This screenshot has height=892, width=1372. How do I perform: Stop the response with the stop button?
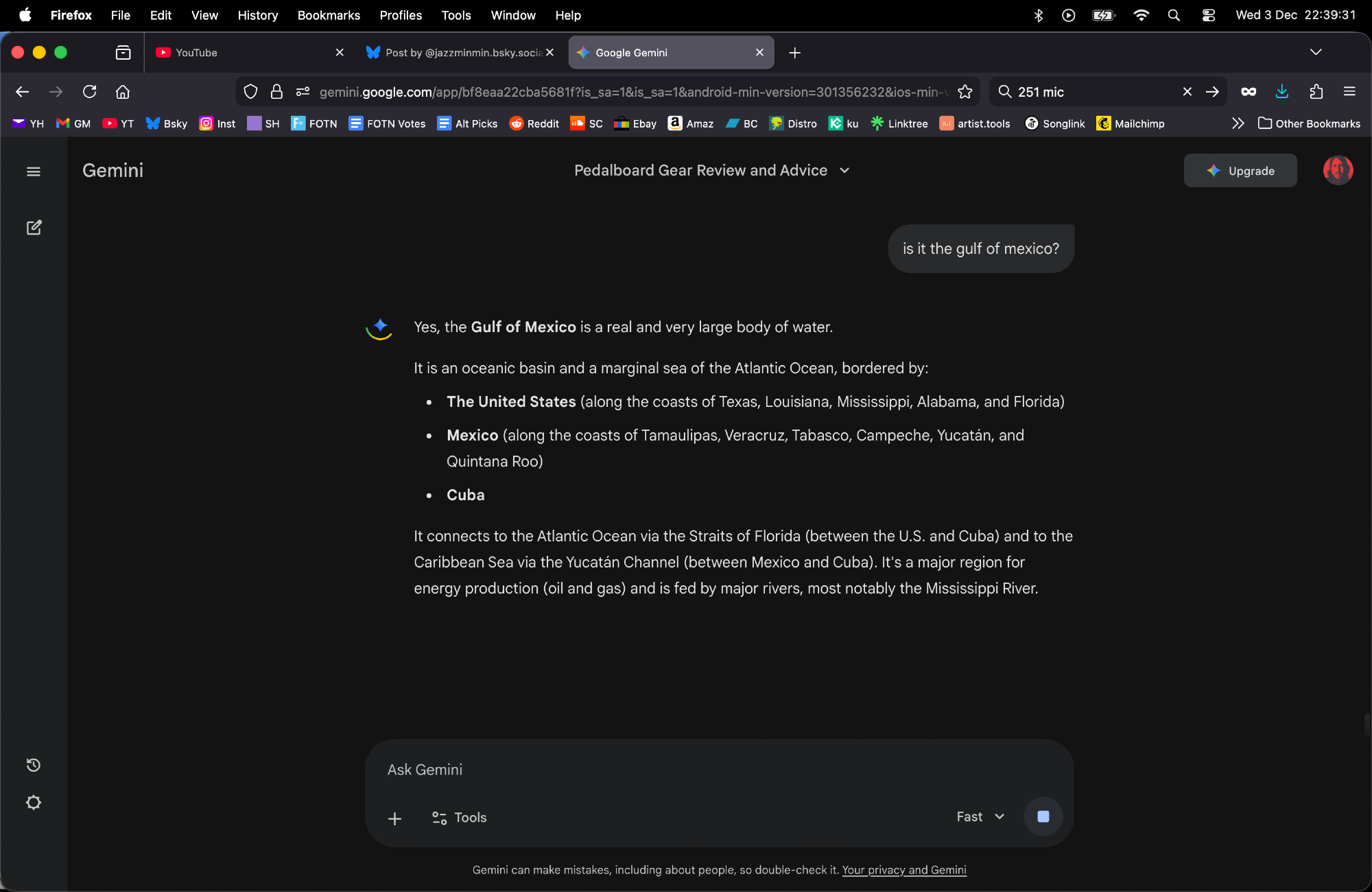coord(1043,817)
